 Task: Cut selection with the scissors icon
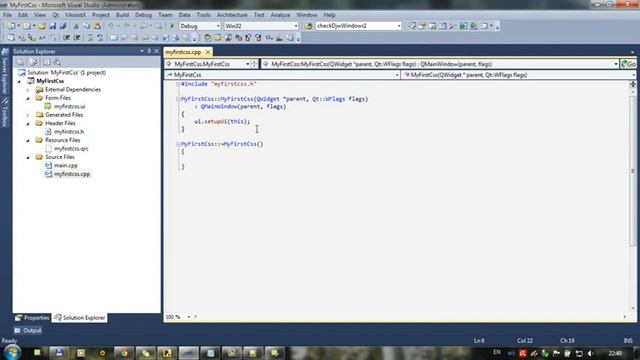[x=76, y=26]
